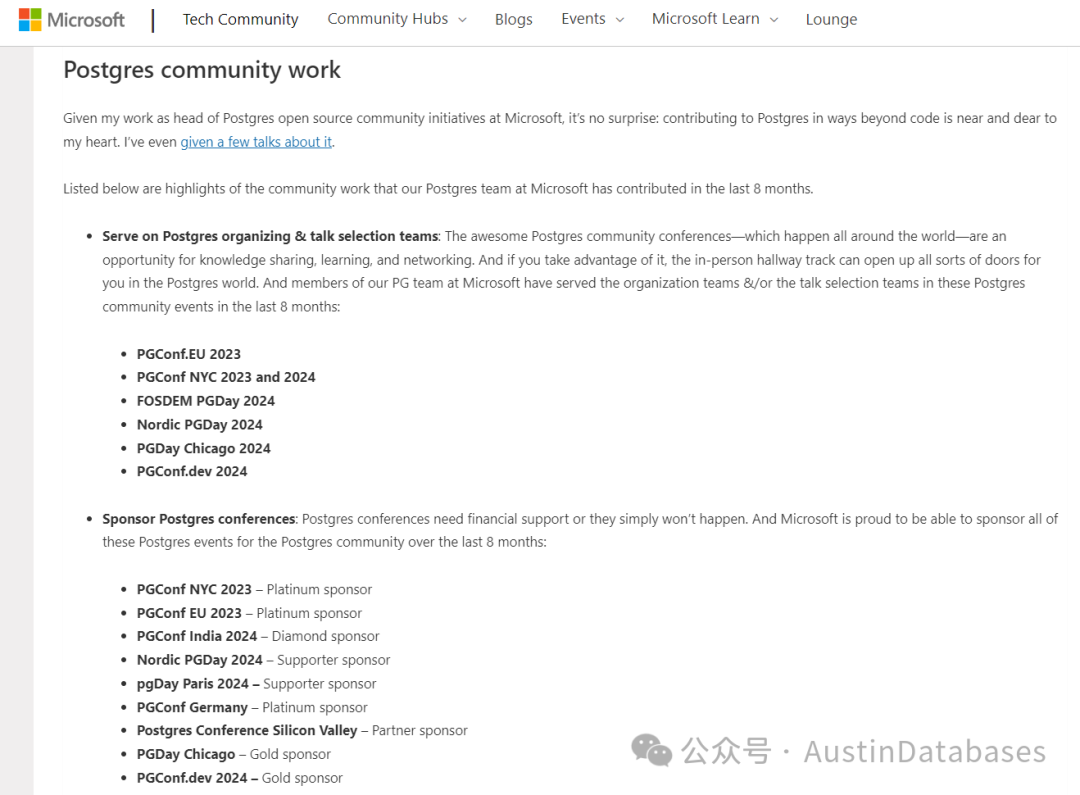
Task: Select 'PGConf NYC 2023 and 2024' item
Action: 226,378
